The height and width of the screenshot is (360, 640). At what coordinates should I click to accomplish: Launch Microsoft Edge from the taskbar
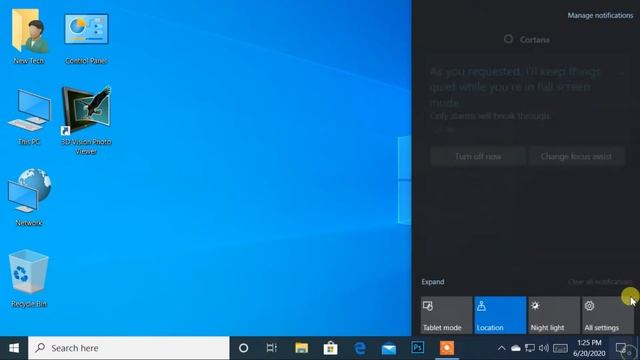(x=360, y=348)
